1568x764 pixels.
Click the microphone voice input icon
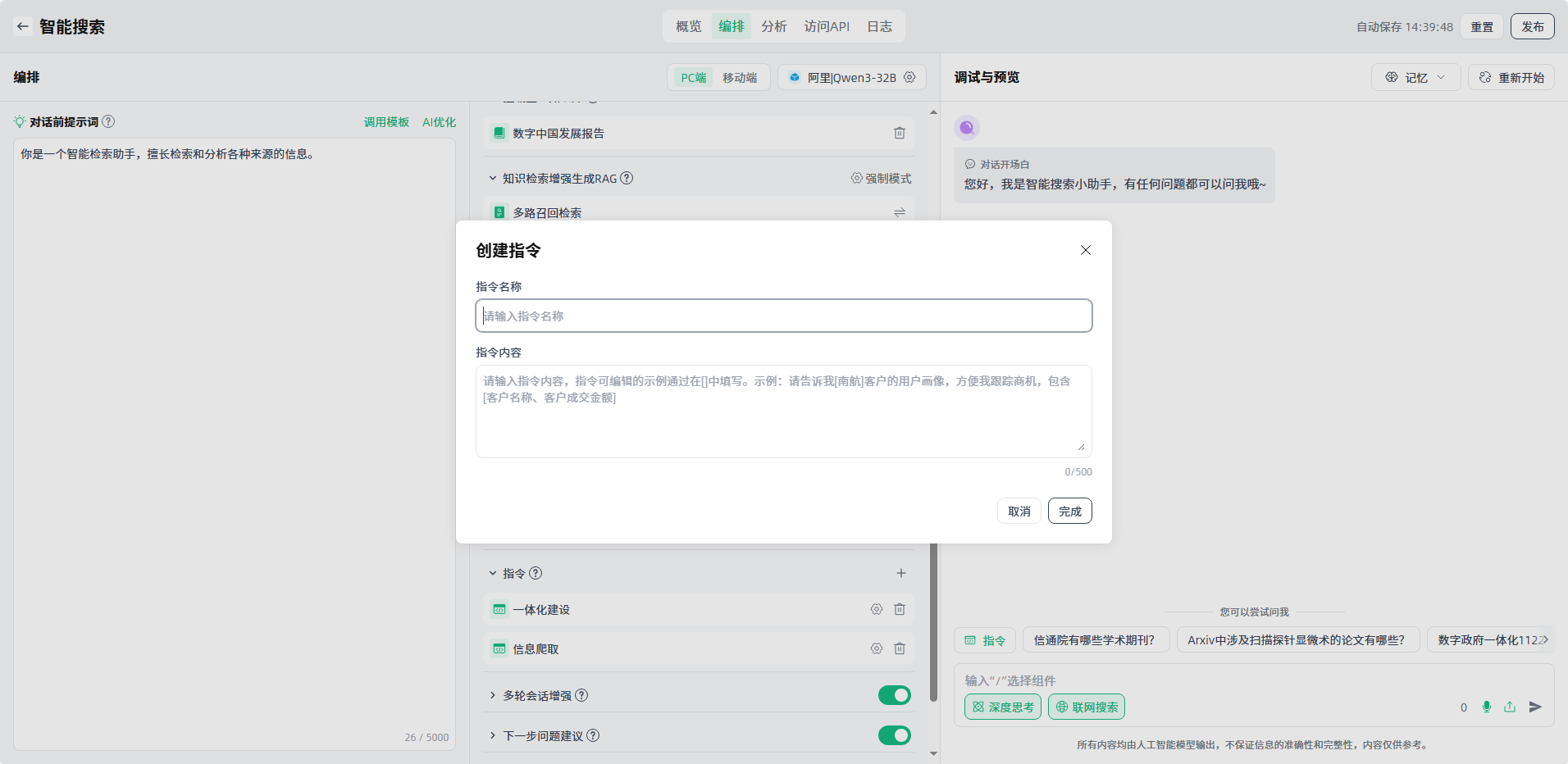click(1487, 707)
